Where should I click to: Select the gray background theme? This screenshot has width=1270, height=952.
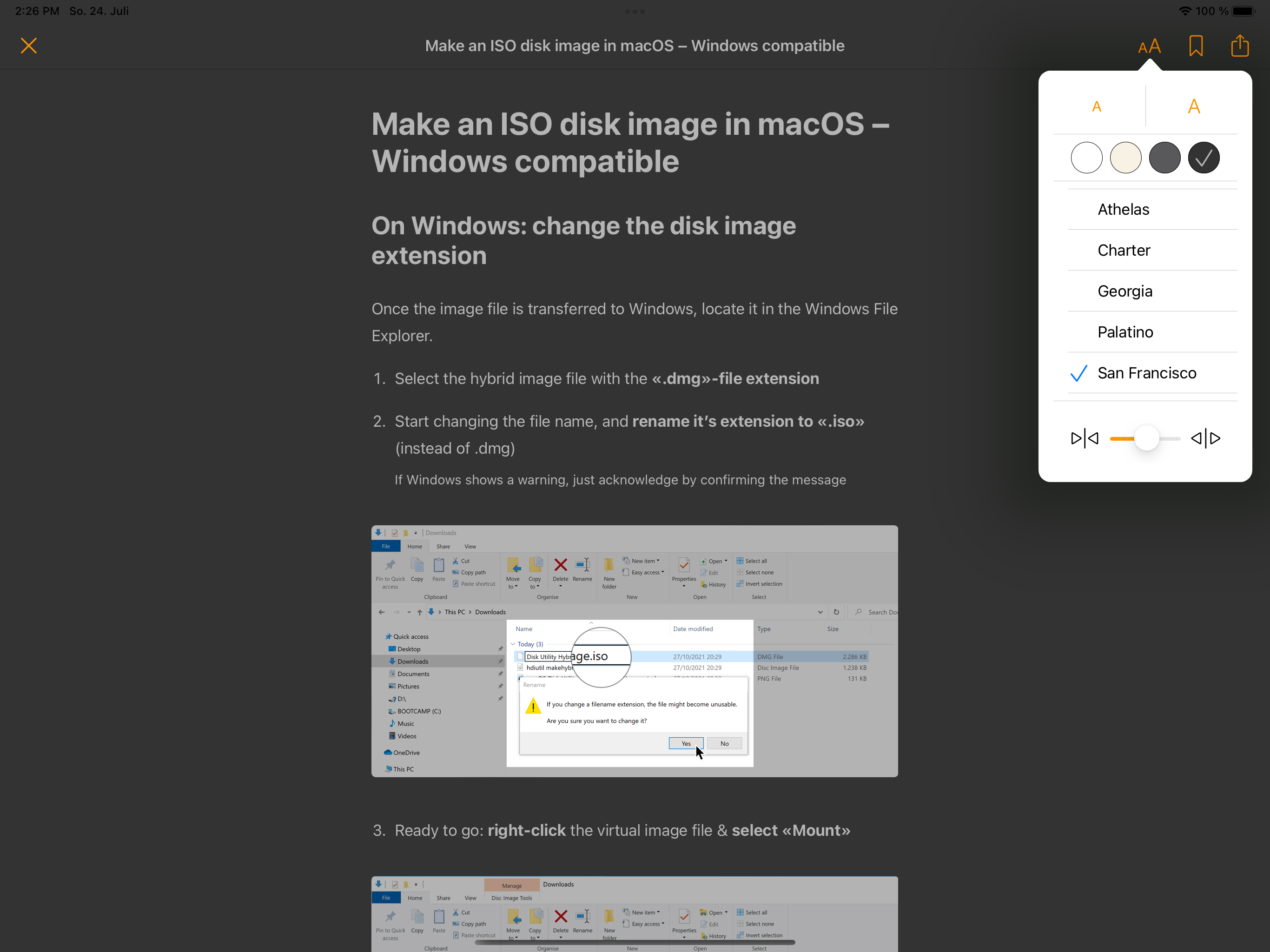click(1164, 157)
